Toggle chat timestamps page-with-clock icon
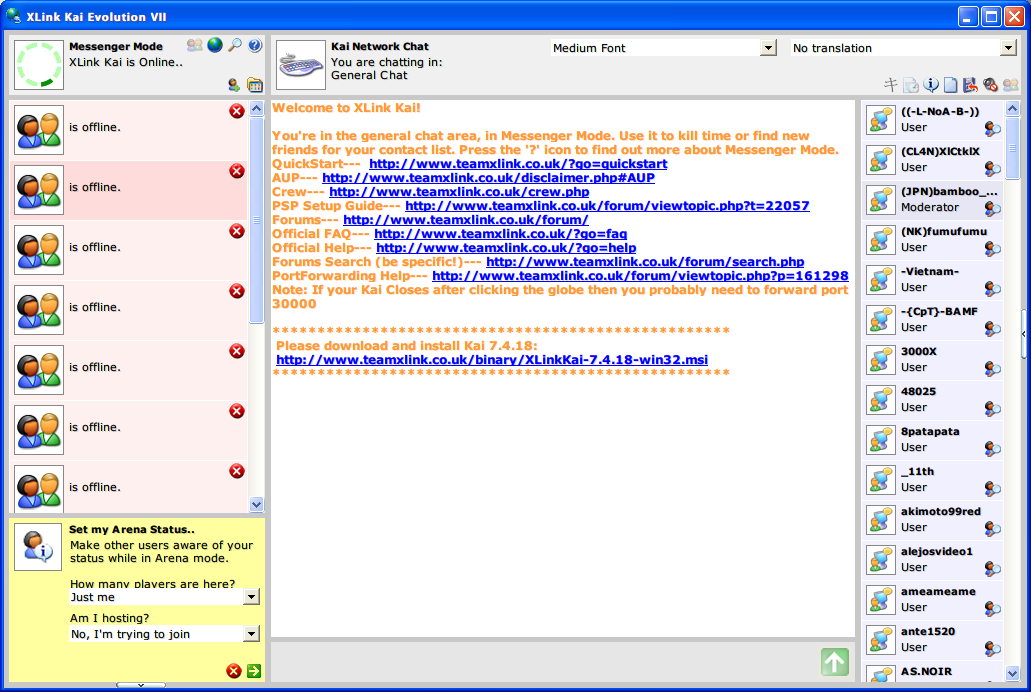Viewport: 1031px width, 692px height. pyautogui.click(x=911, y=85)
